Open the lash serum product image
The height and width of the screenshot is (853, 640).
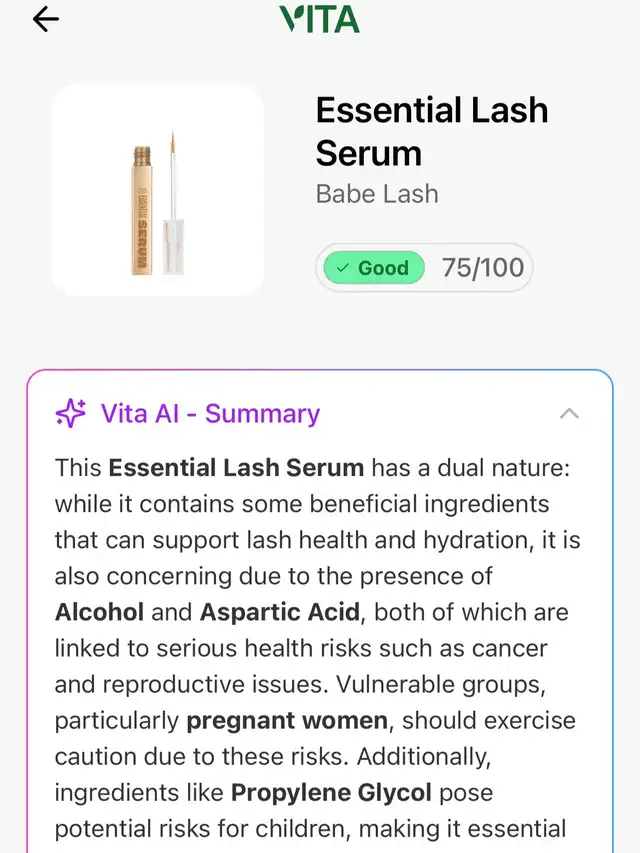coord(158,190)
